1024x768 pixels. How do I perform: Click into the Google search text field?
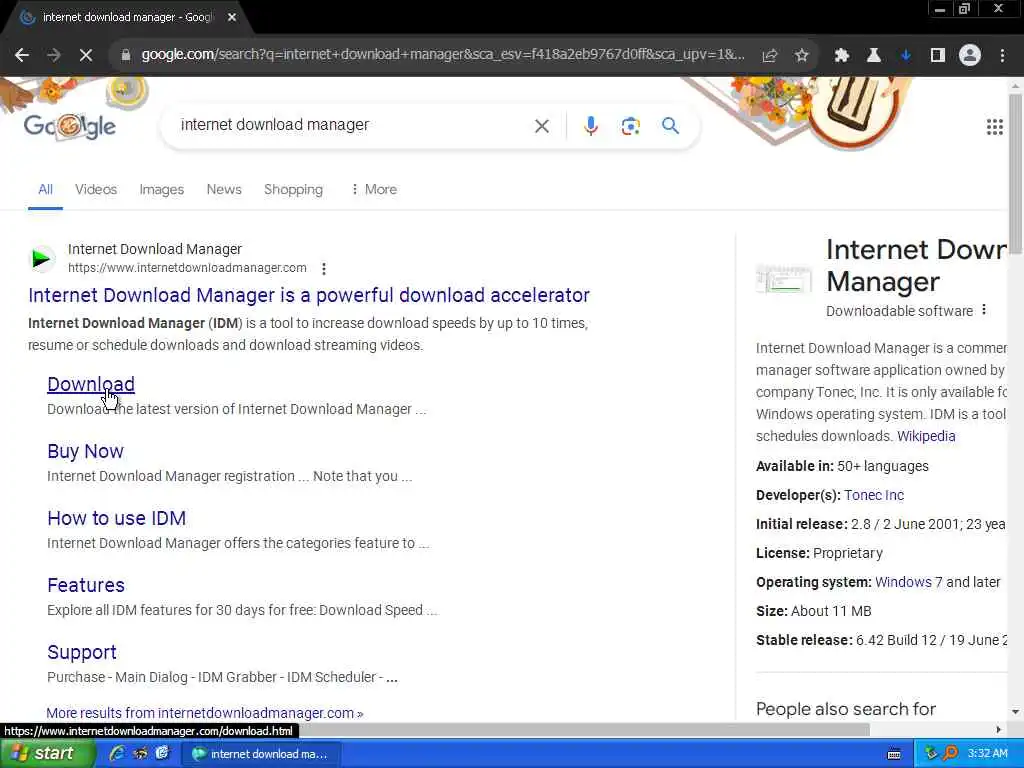[353, 125]
